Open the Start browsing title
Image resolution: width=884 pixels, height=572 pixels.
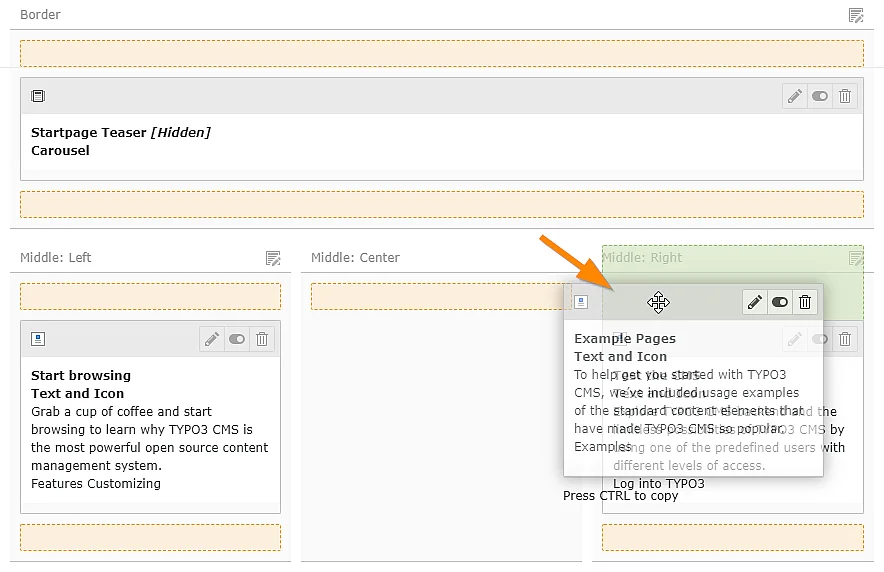tap(81, 376)
